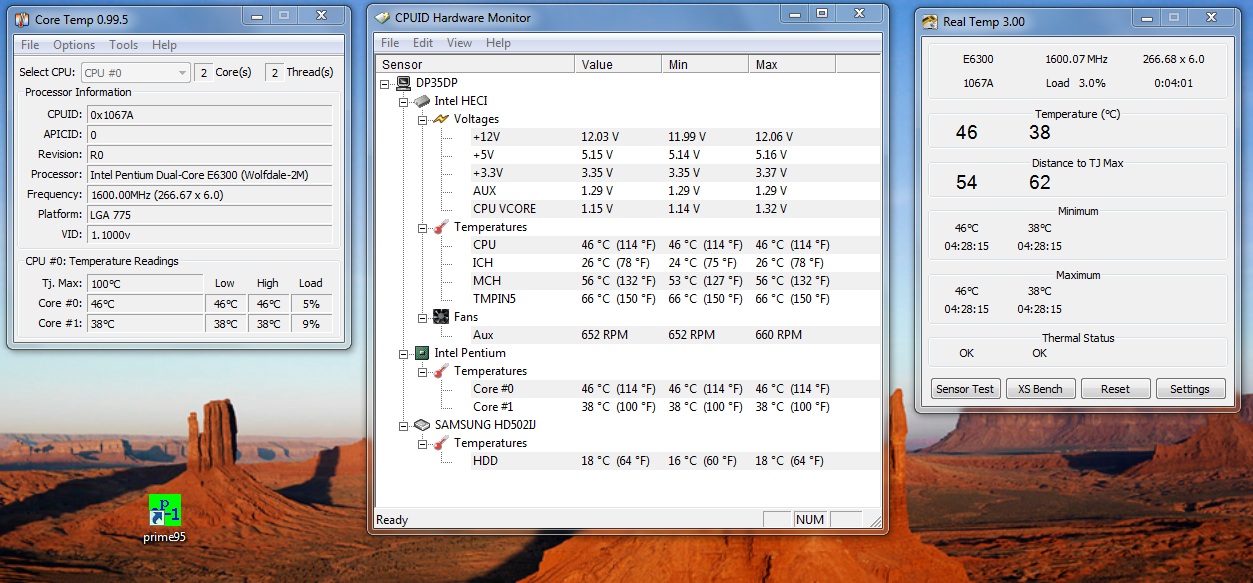Viewport: 1253px width, 583px height.
Task: Collapse the SAMSUNG HD502IJ node
Action: (404, 425)
